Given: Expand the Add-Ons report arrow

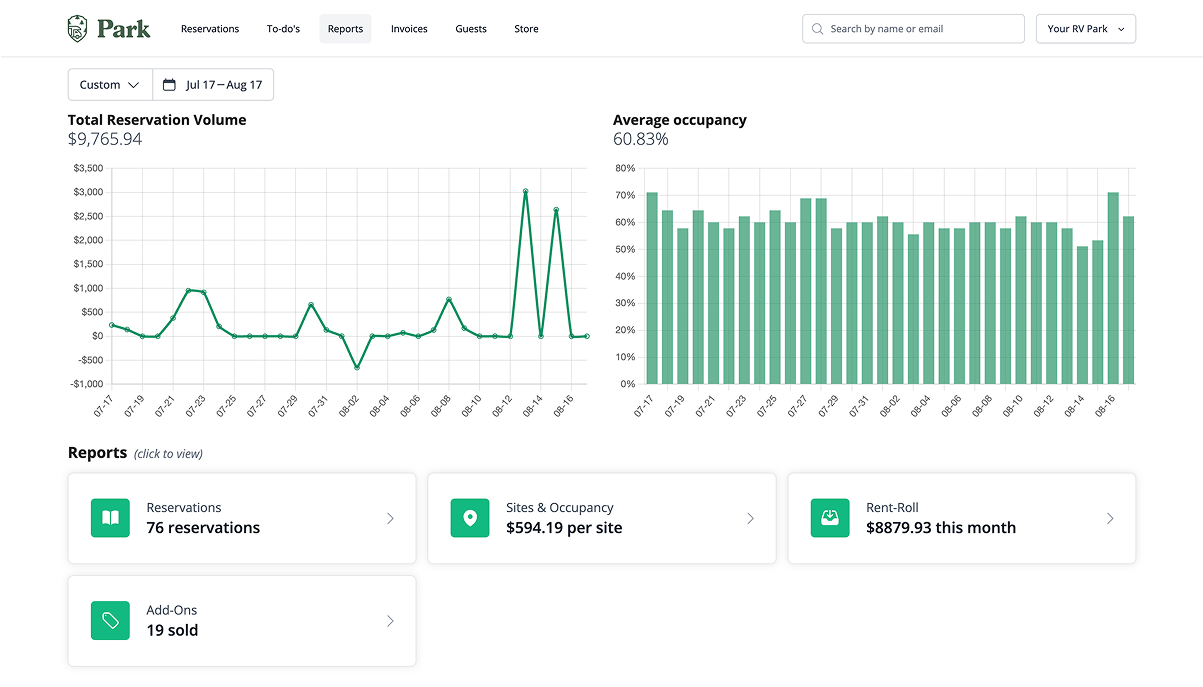Looking at the screenshot, I should tap(390, 621).
